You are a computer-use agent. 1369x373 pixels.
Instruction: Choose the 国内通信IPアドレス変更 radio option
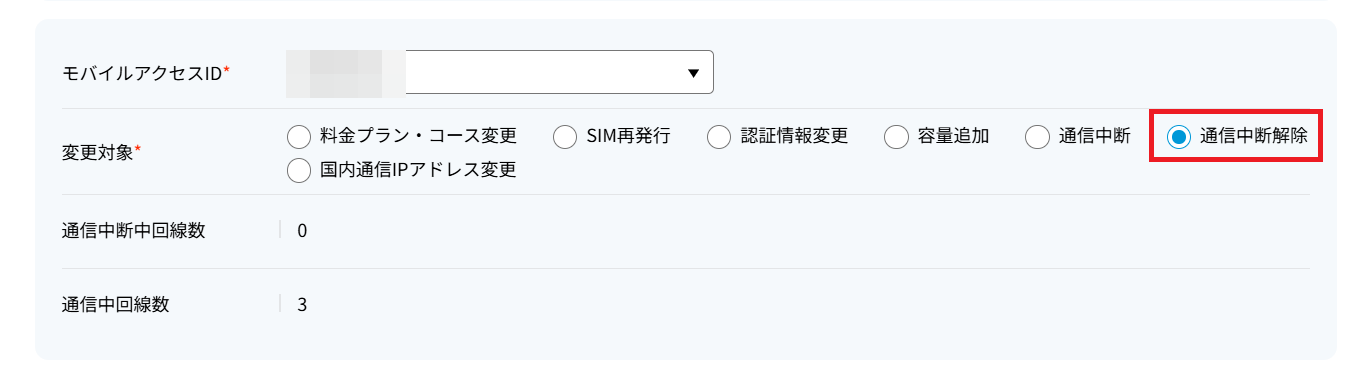[299, 171]
